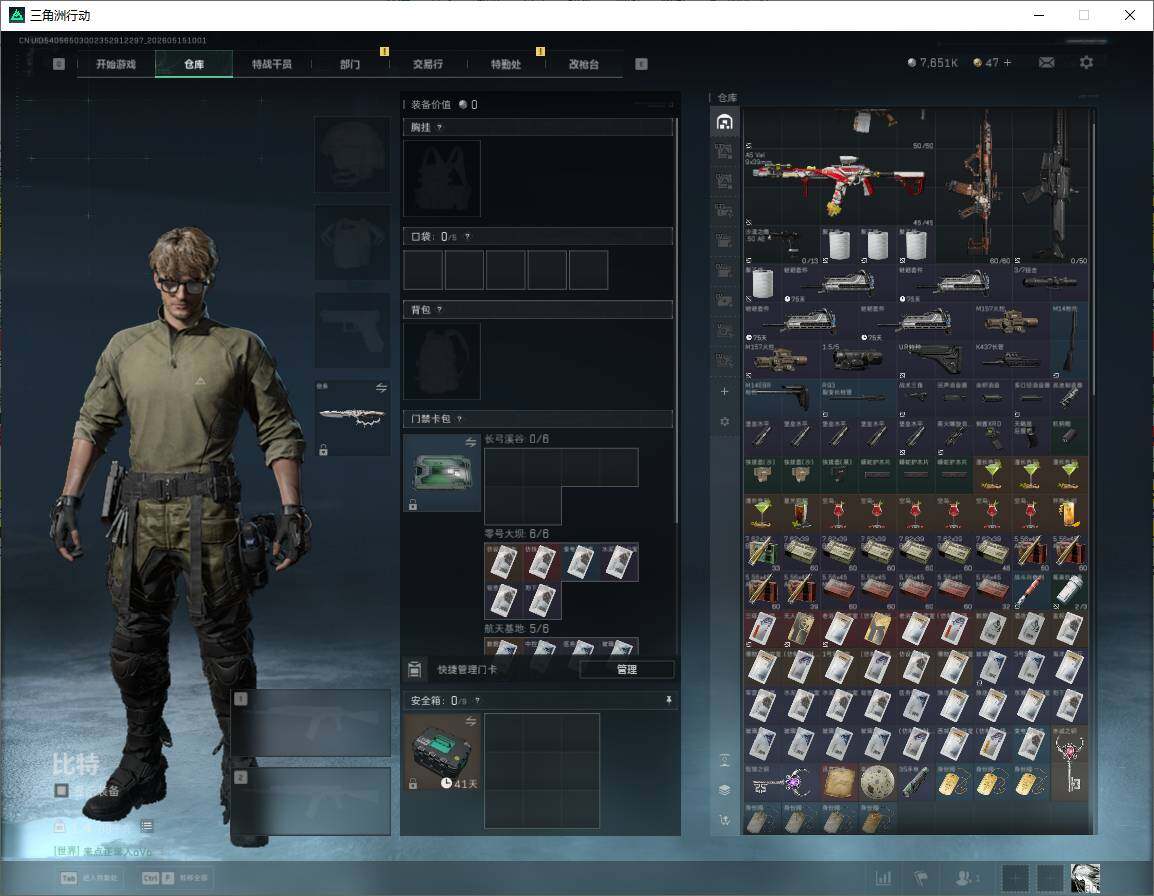Screen dimensions: 1154x896
Task: Click primary weapon slot 1
Action: [x=310, y=724]
